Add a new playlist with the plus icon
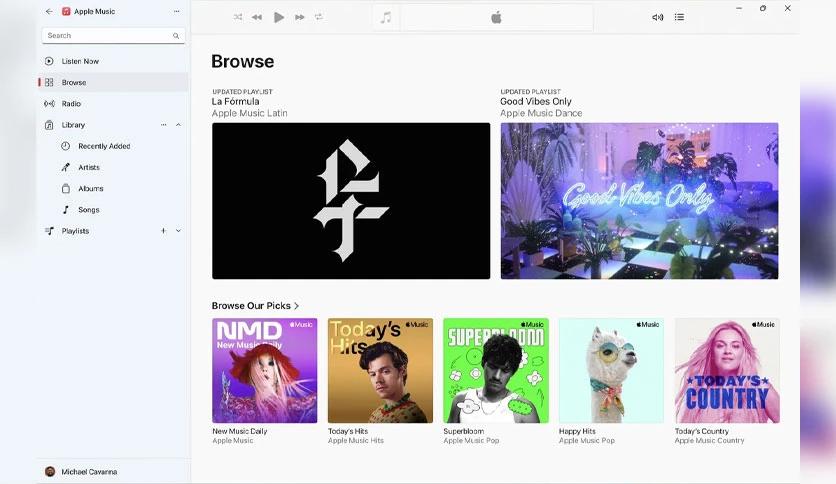 coord(164,231)
